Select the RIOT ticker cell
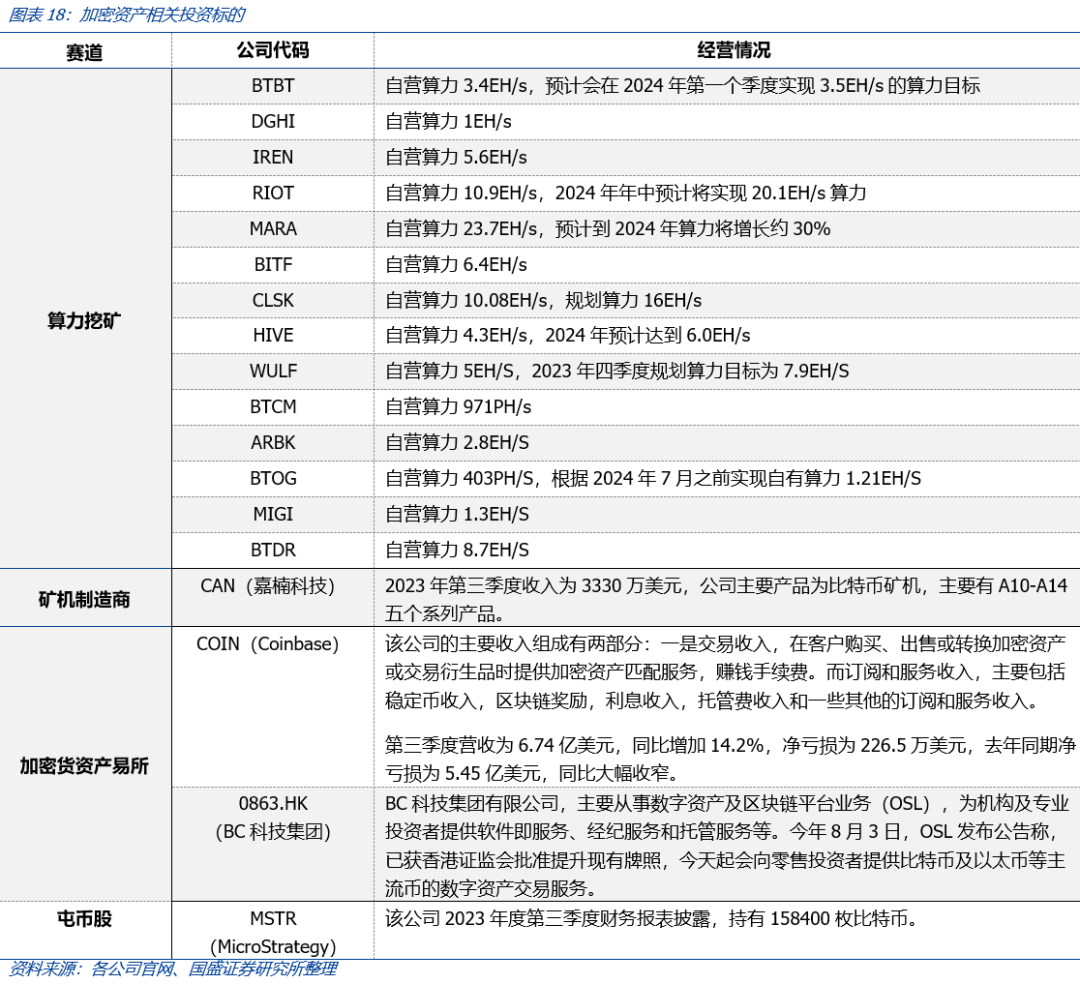Screen dimensions: 1080x984 point(273,193)
